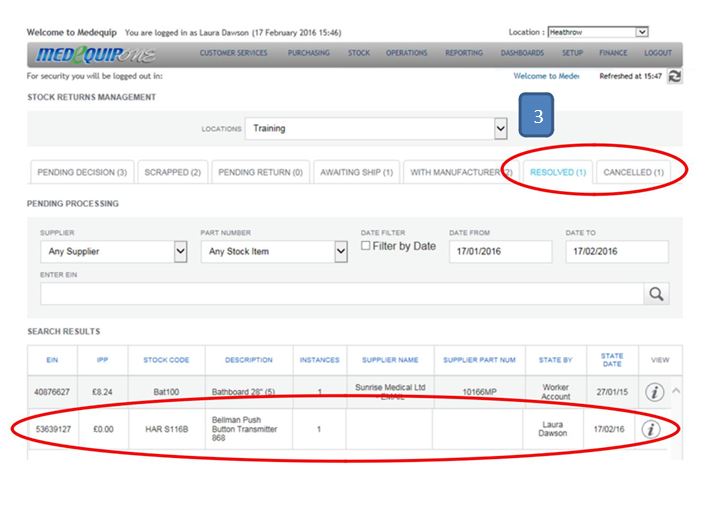Sort by State By column header
The image size is (723, 506).
[555, 360]
